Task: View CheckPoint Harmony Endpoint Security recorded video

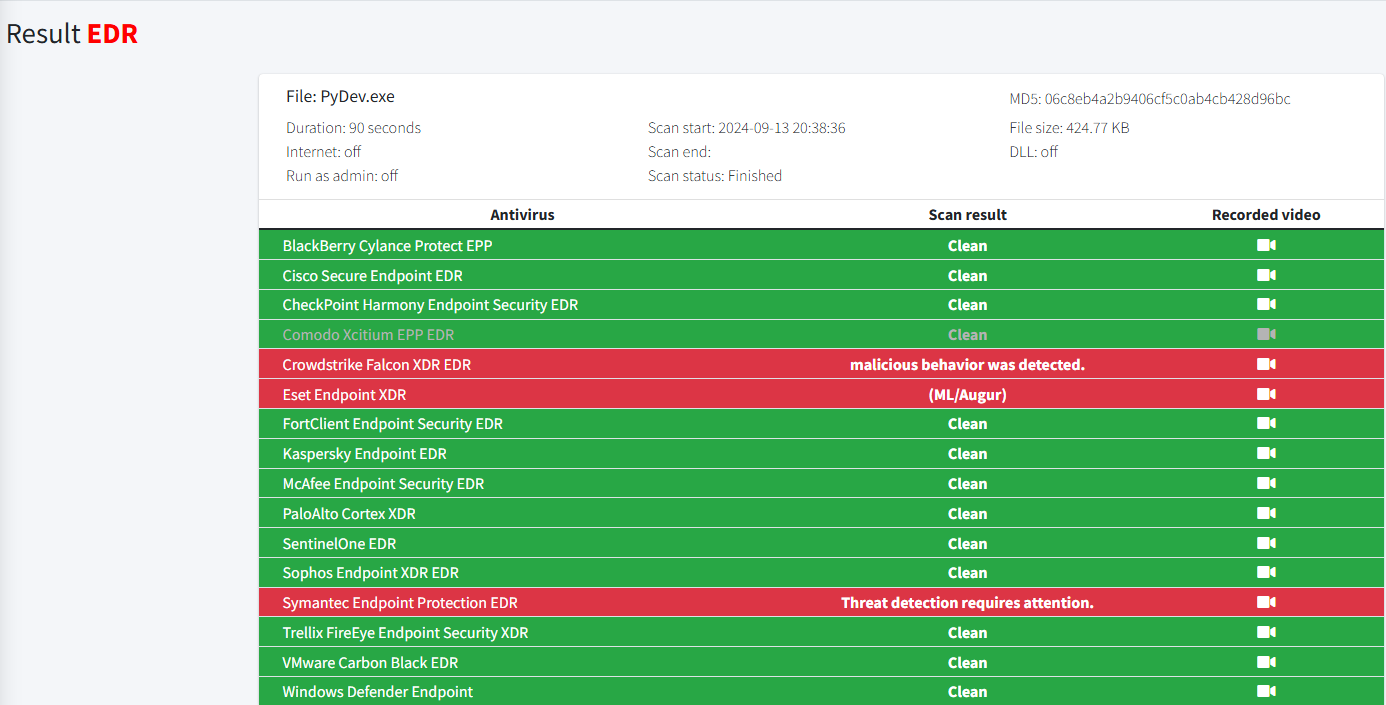Action: tap(1266, 304)
